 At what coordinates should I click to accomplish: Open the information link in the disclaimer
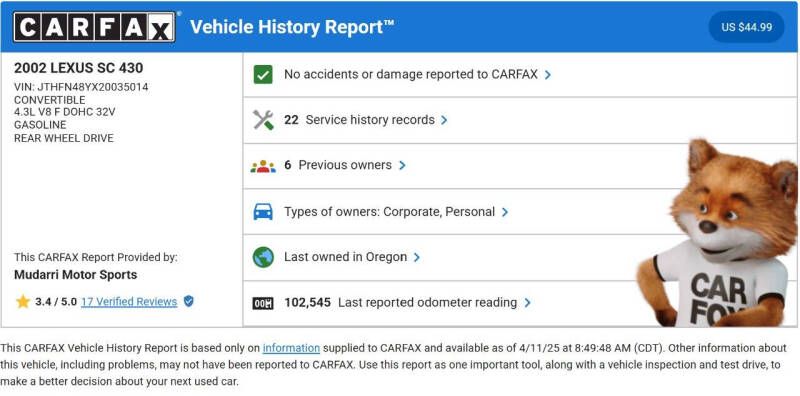(x=291, y=348)
